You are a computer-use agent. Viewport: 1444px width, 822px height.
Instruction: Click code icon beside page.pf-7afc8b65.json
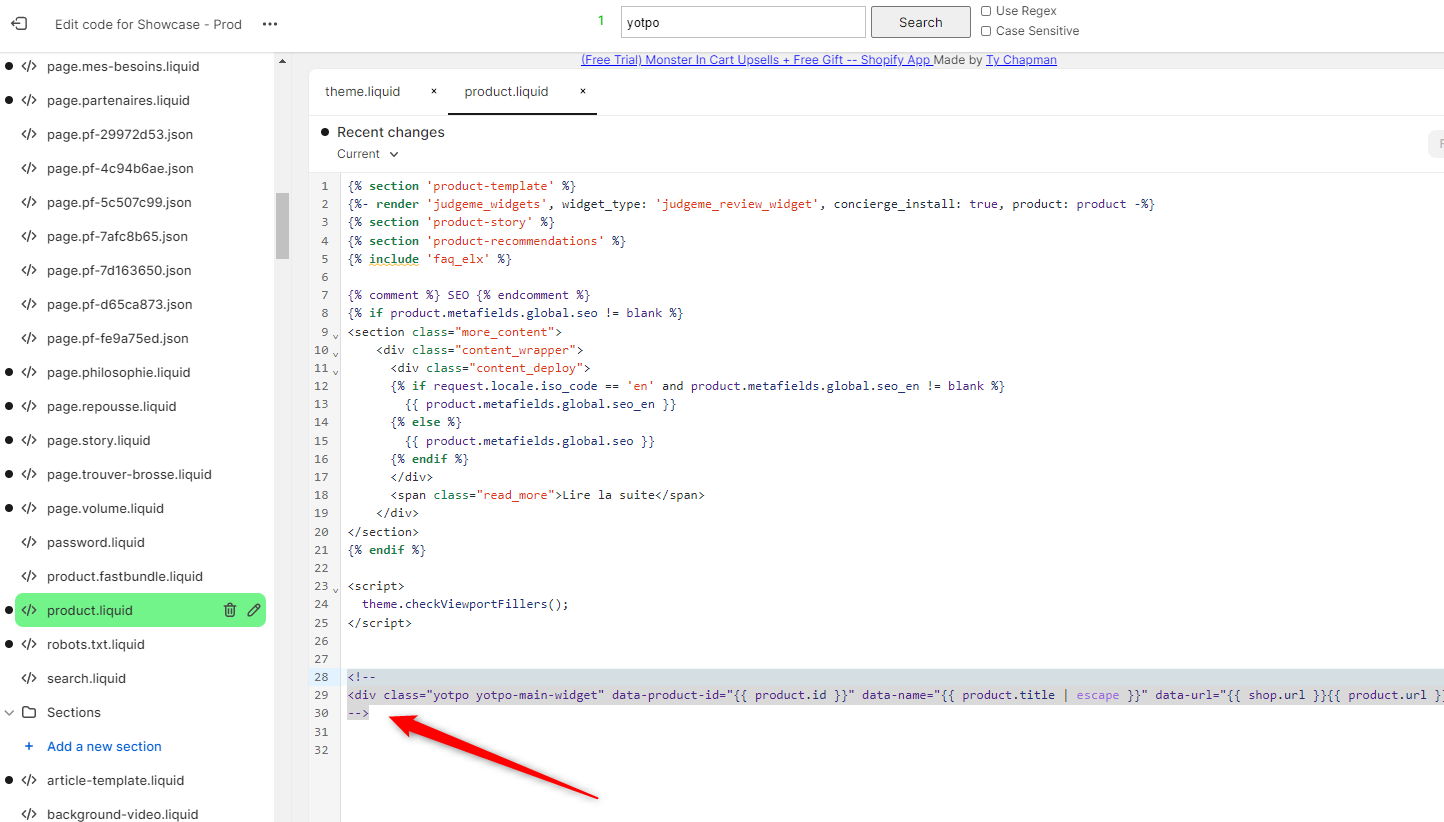(29, 236)
